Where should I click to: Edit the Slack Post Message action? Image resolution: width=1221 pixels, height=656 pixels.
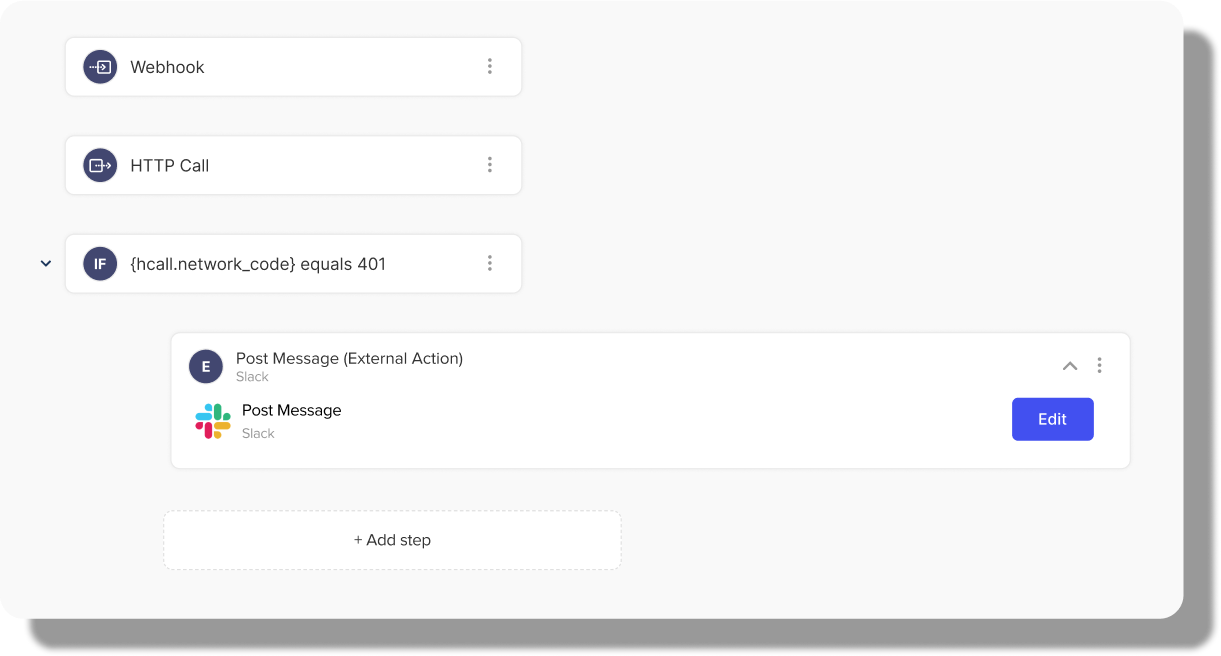click(1052, 419)
